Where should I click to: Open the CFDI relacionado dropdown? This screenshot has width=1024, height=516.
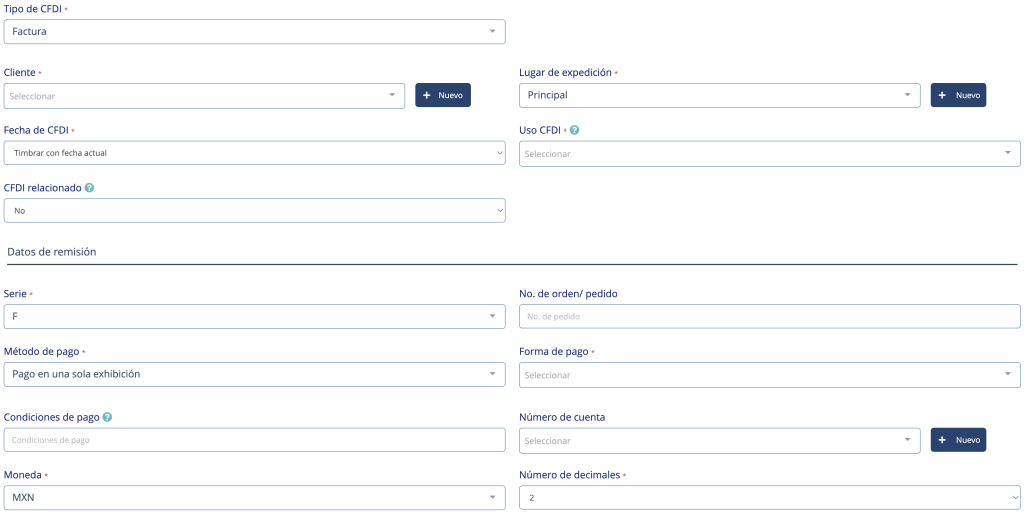coord(254,211)
